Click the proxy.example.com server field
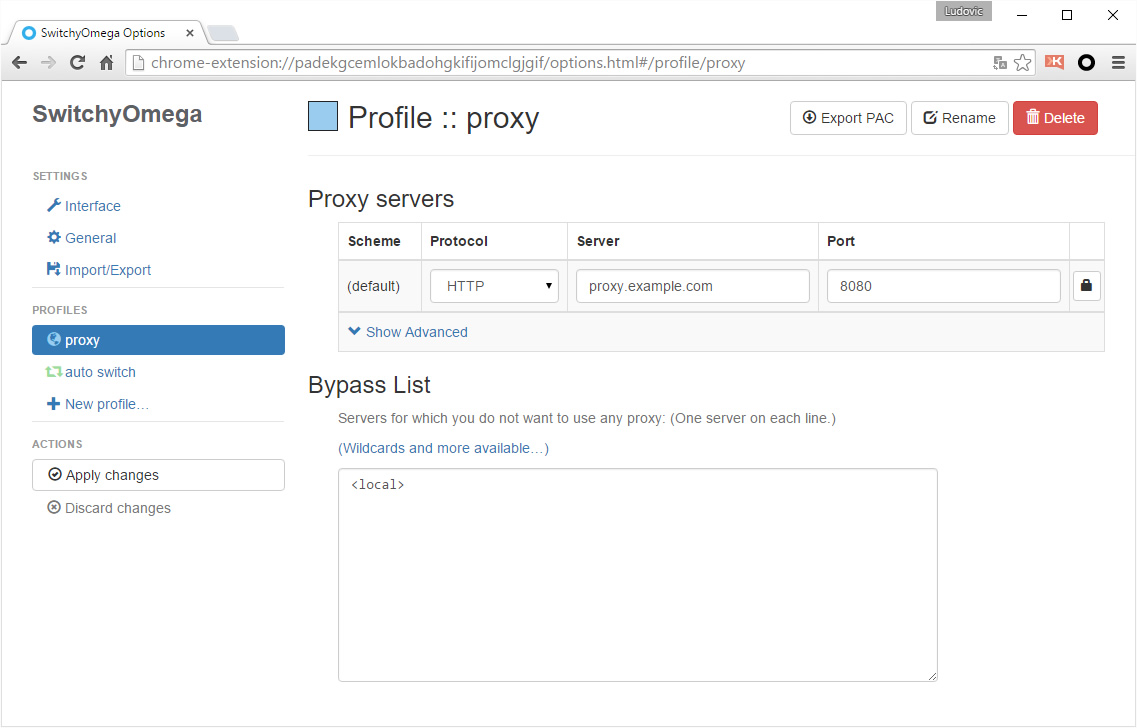The height and width of the screenshot is (728, 1137). tap(692, 286)
